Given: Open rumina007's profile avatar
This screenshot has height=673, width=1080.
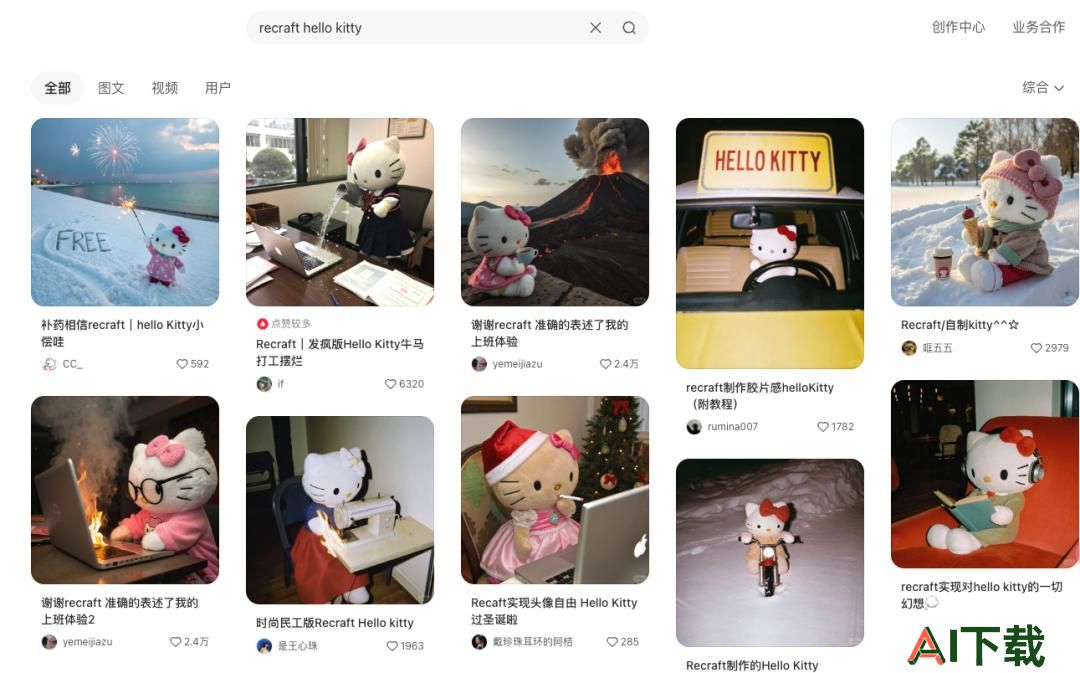Looking at the screenshot, I should [x=694, y=426].
